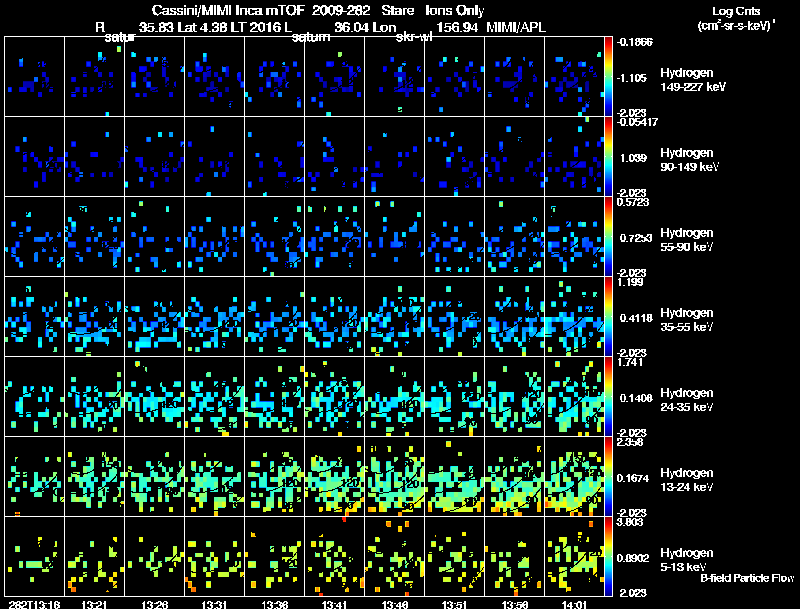Click the B-field Particle Flow legend text
The width and height of the screenshot is (800, 609).
[x=746, y=578]
